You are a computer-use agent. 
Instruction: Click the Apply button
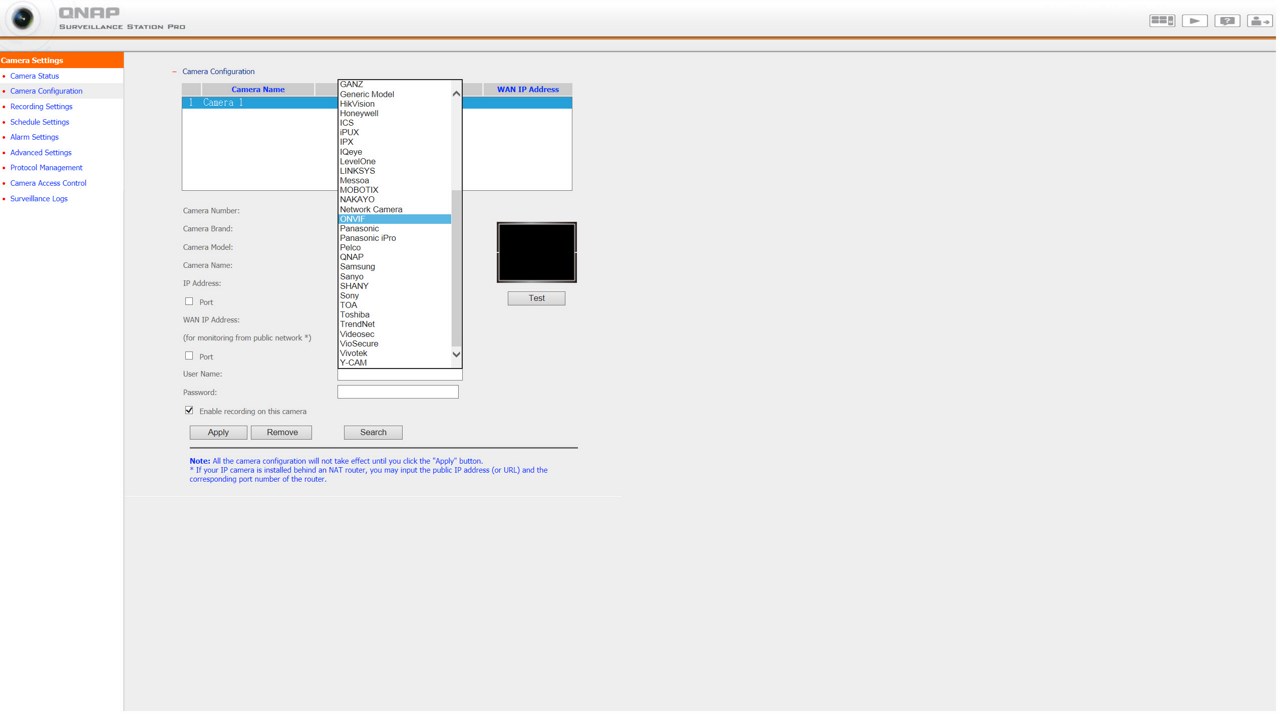(218, 433)
